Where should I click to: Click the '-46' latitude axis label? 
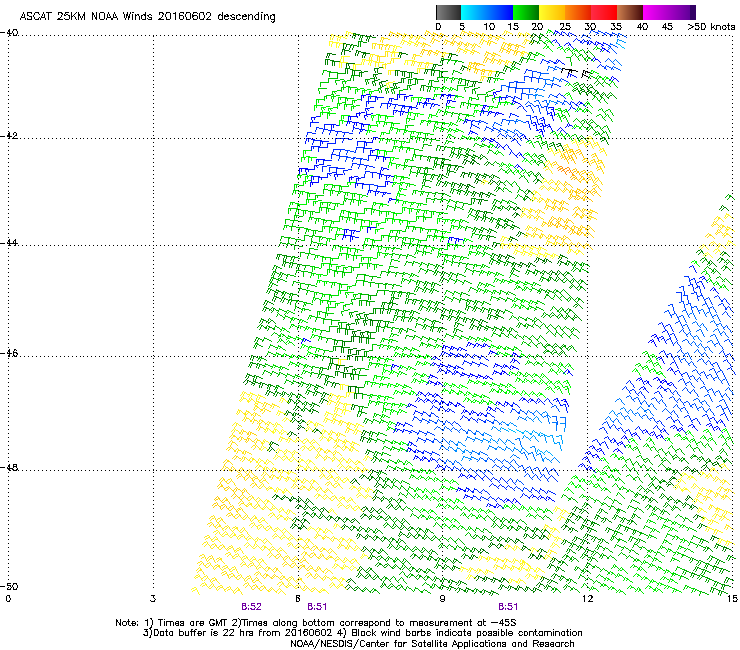point(9,354)
